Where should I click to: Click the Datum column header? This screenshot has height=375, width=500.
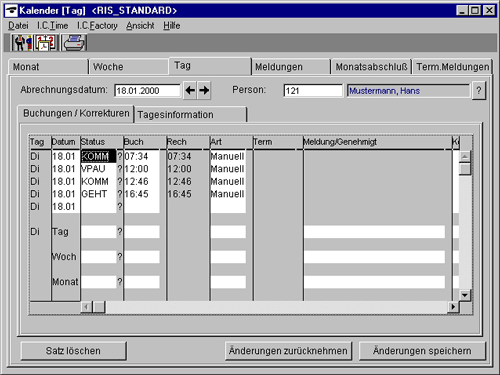coord(66,142)
